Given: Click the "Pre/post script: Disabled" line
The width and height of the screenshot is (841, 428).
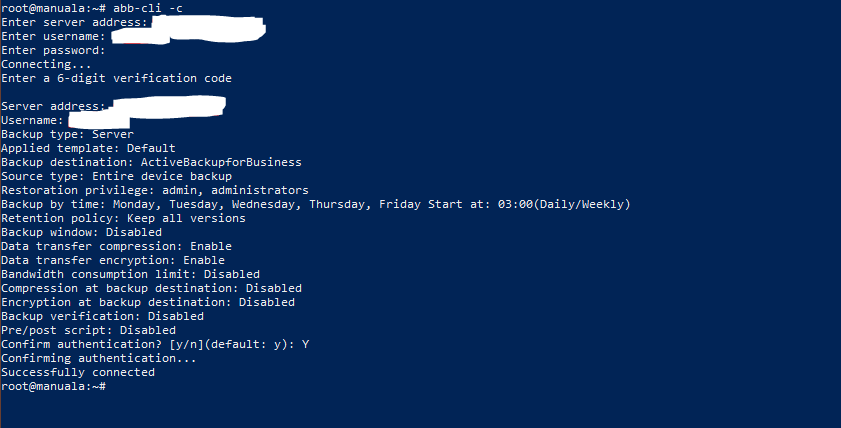Looking at the screenshot, I should point(88,330).
